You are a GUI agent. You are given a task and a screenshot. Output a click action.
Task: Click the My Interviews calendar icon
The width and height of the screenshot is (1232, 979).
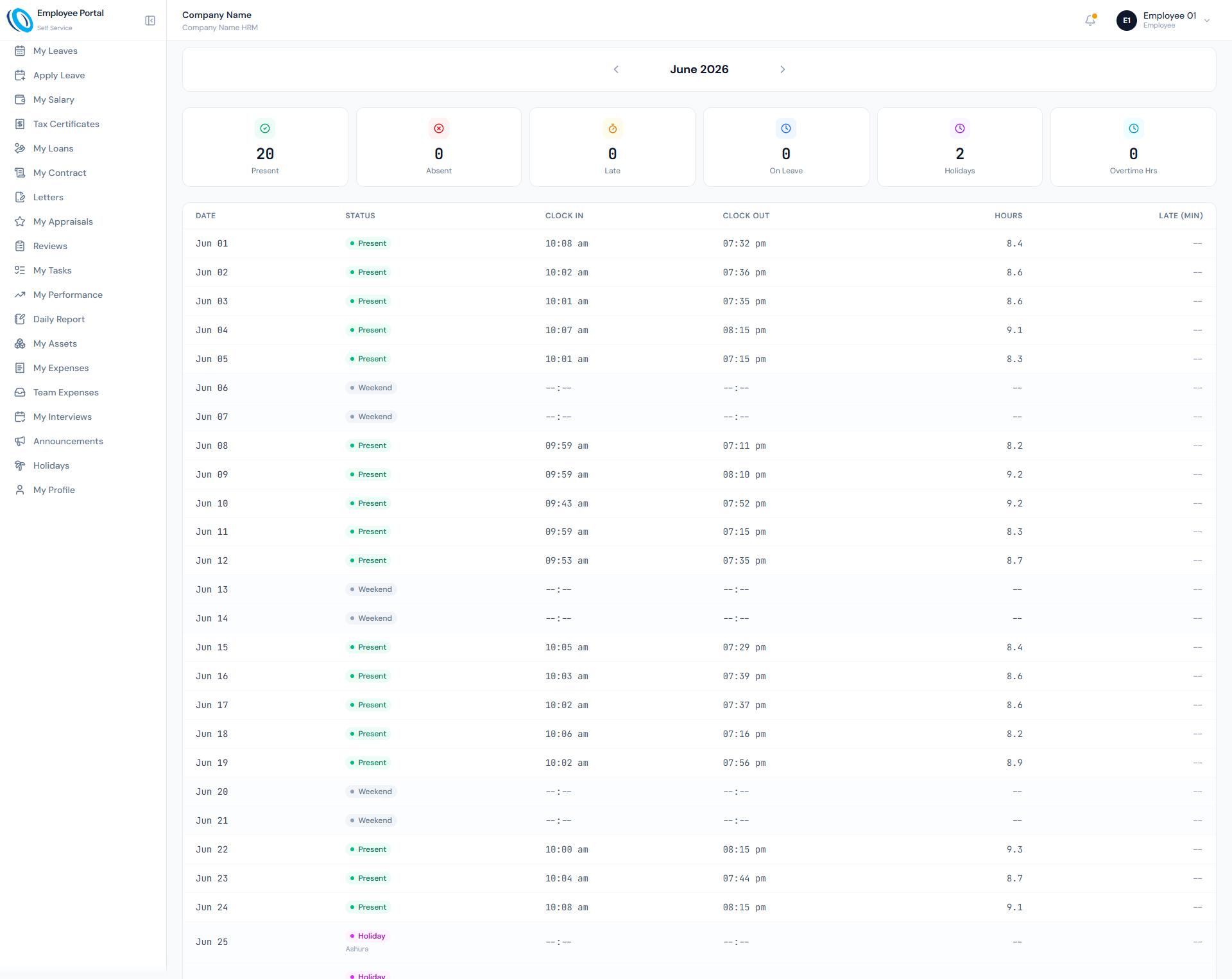pos(20,417)
